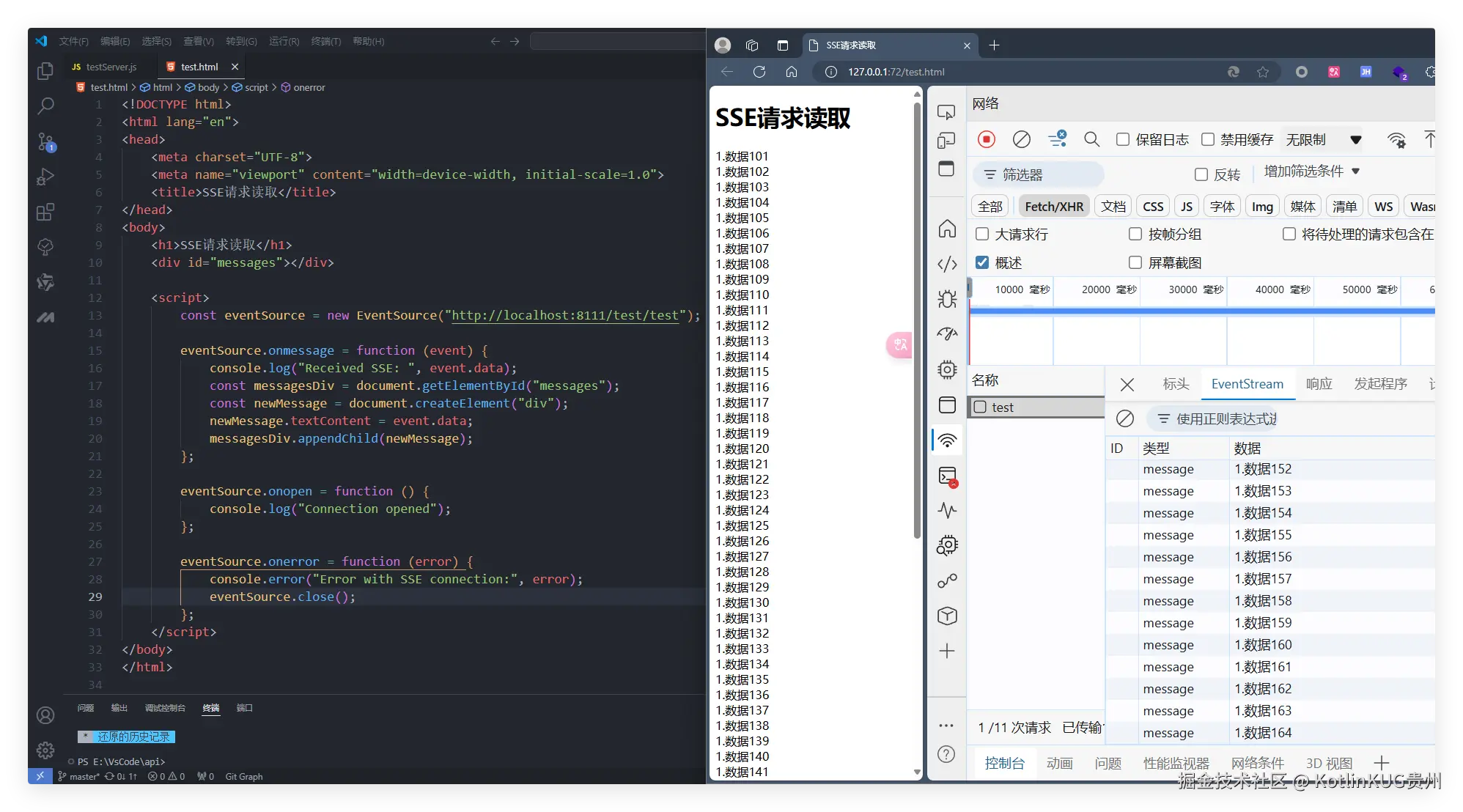Open the Extensions icon in activity bar

45,212
